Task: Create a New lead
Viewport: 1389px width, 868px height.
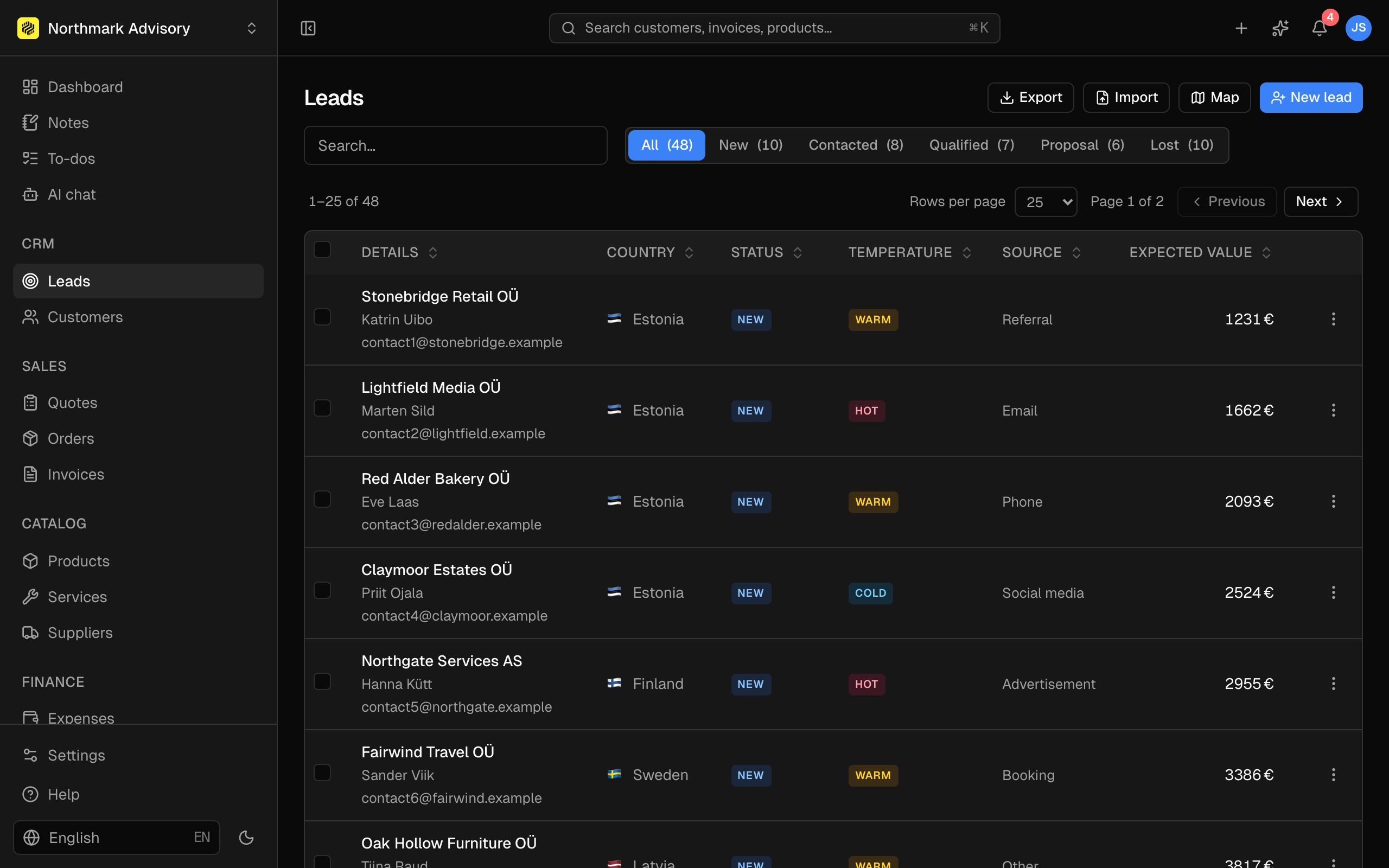Action: click(x=1311, y=98)
